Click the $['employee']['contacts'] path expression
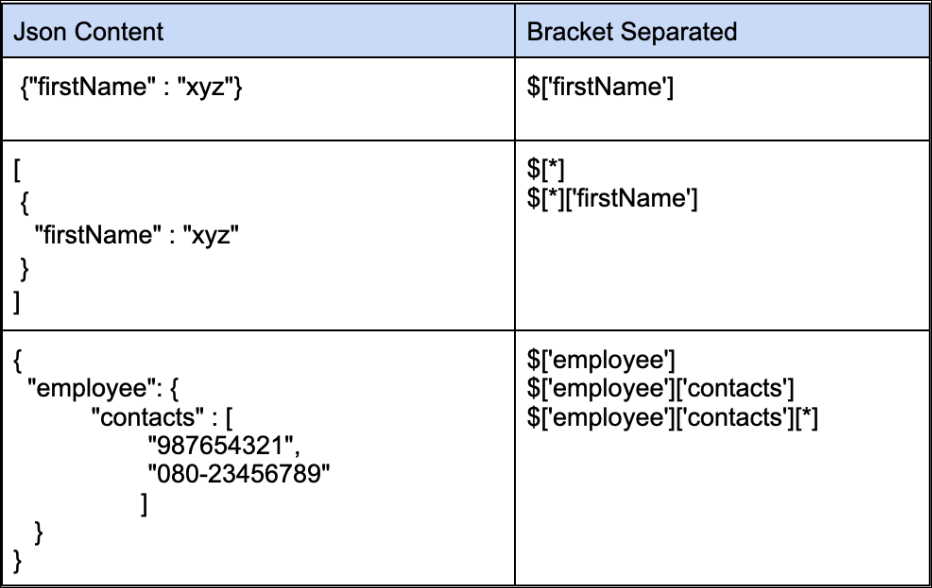The height and width of the screenshot is (588, 932). [x=660, y=388]
